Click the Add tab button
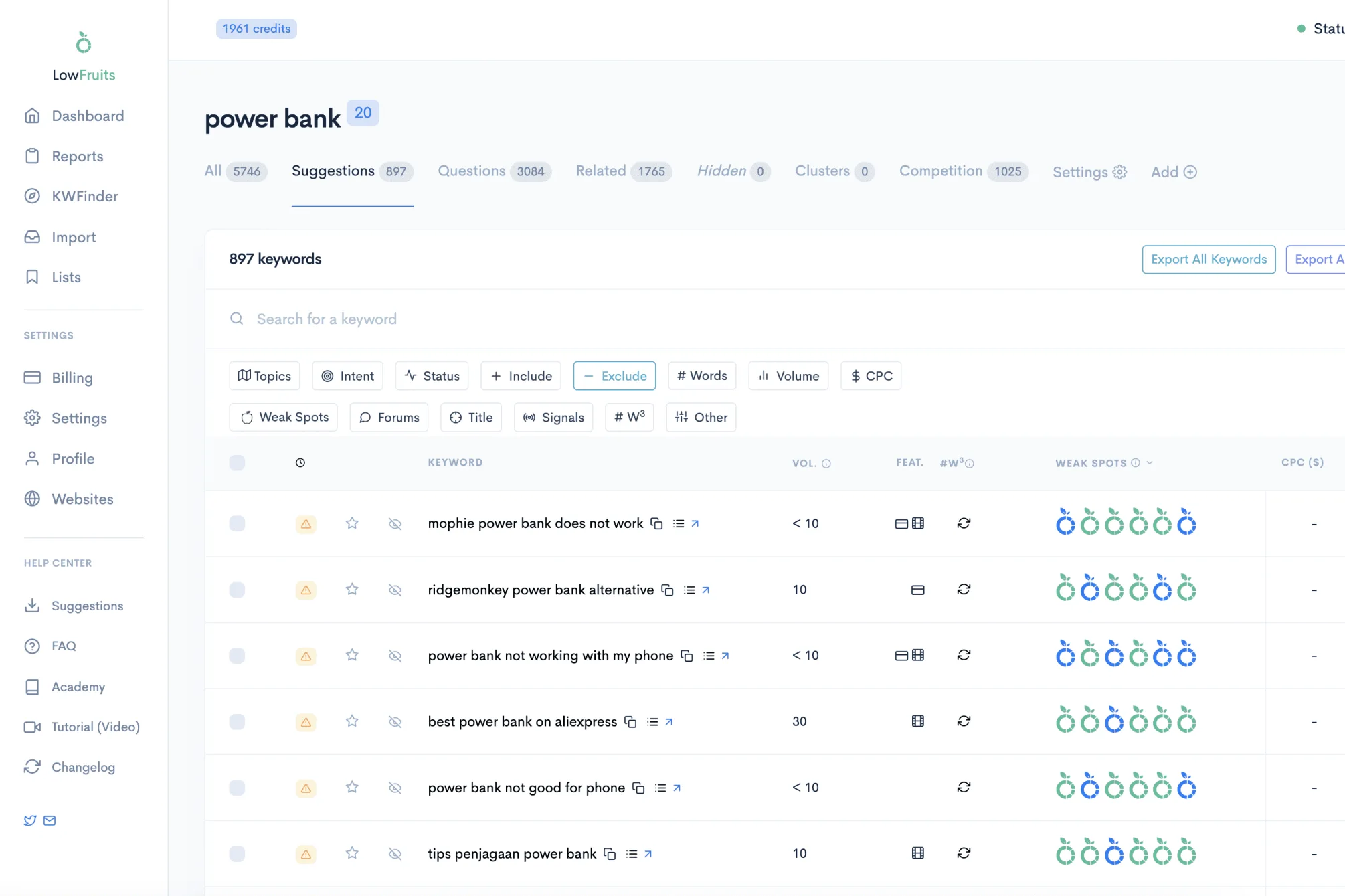Image resolution: width=1345 pixels, height=896 pixels. [1174, 172]
